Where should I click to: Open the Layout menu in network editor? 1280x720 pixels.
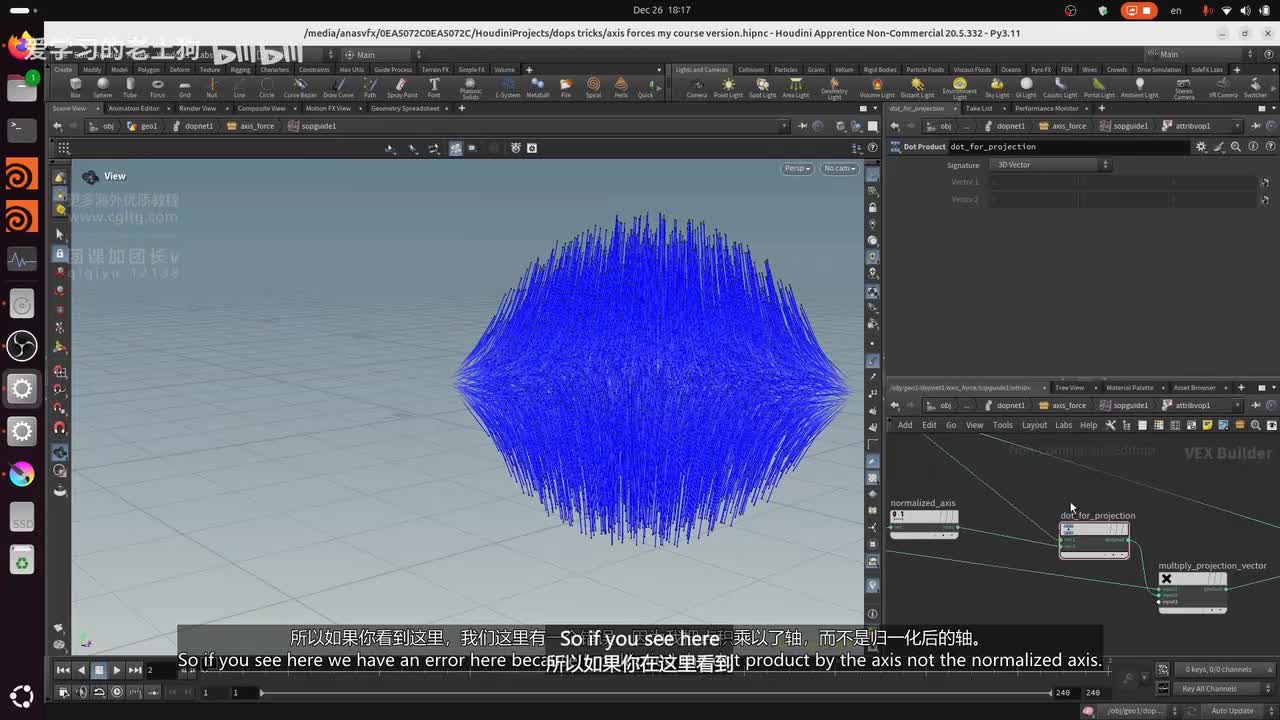[1034, 425]
